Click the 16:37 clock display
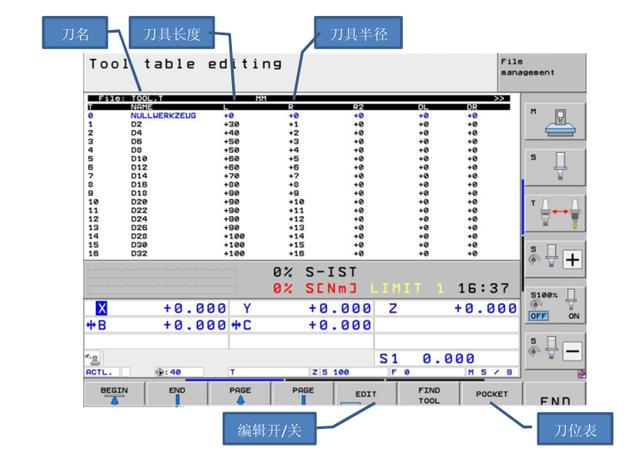Viewport: 640px width, 464px height. click(x=484, y=289)
